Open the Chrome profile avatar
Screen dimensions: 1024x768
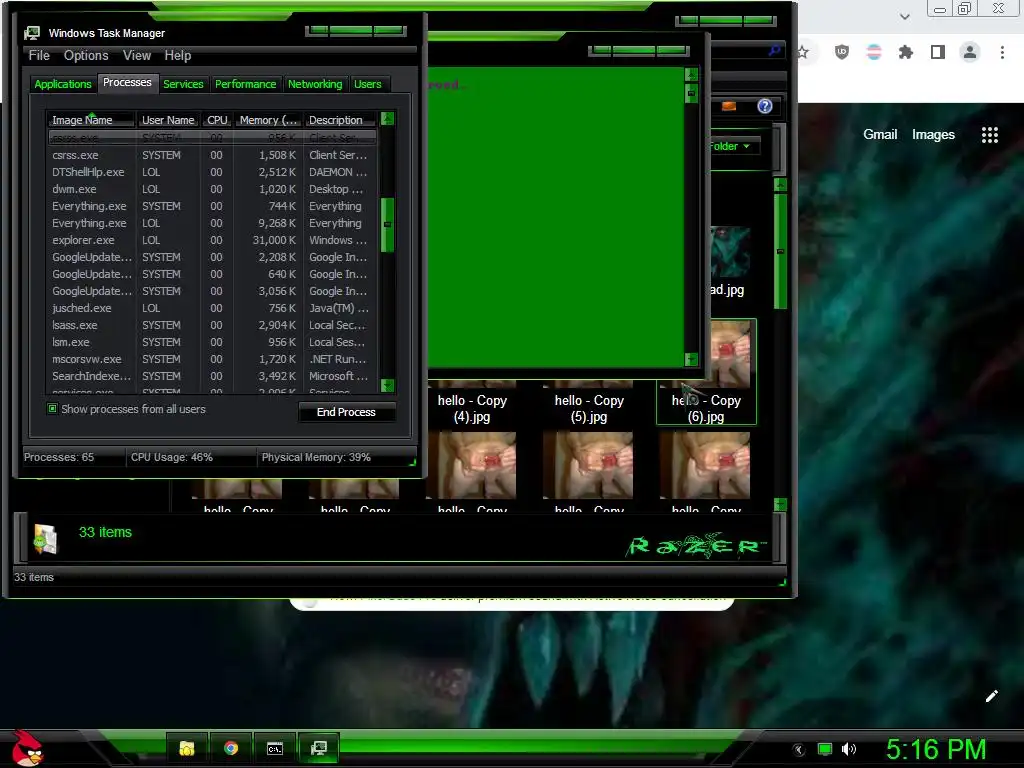point(970,52)
